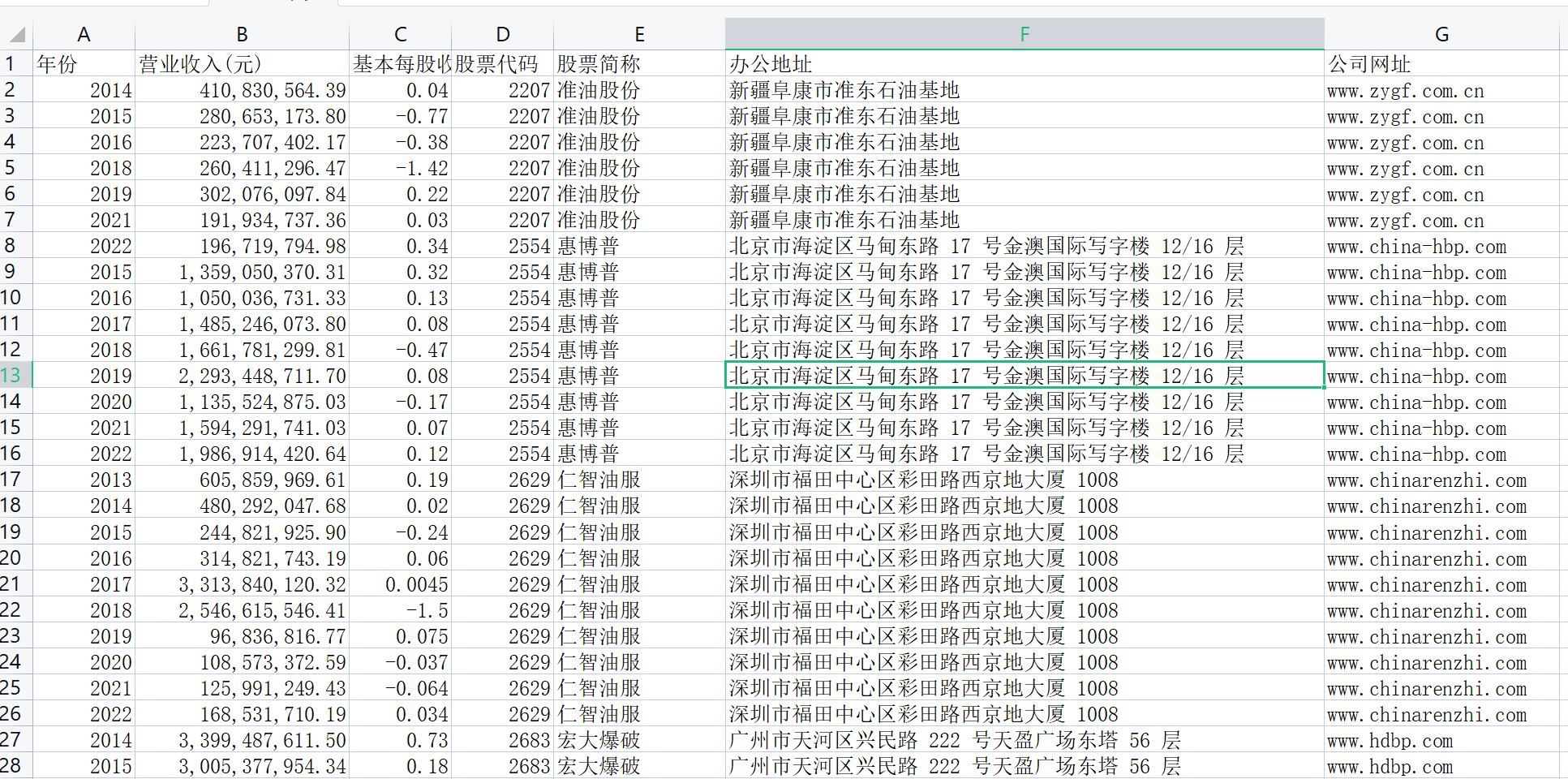Viewport: 1568px width, 779px height.
Task: Click cell 3,313,840,120.32
Action: pos(242,584)
